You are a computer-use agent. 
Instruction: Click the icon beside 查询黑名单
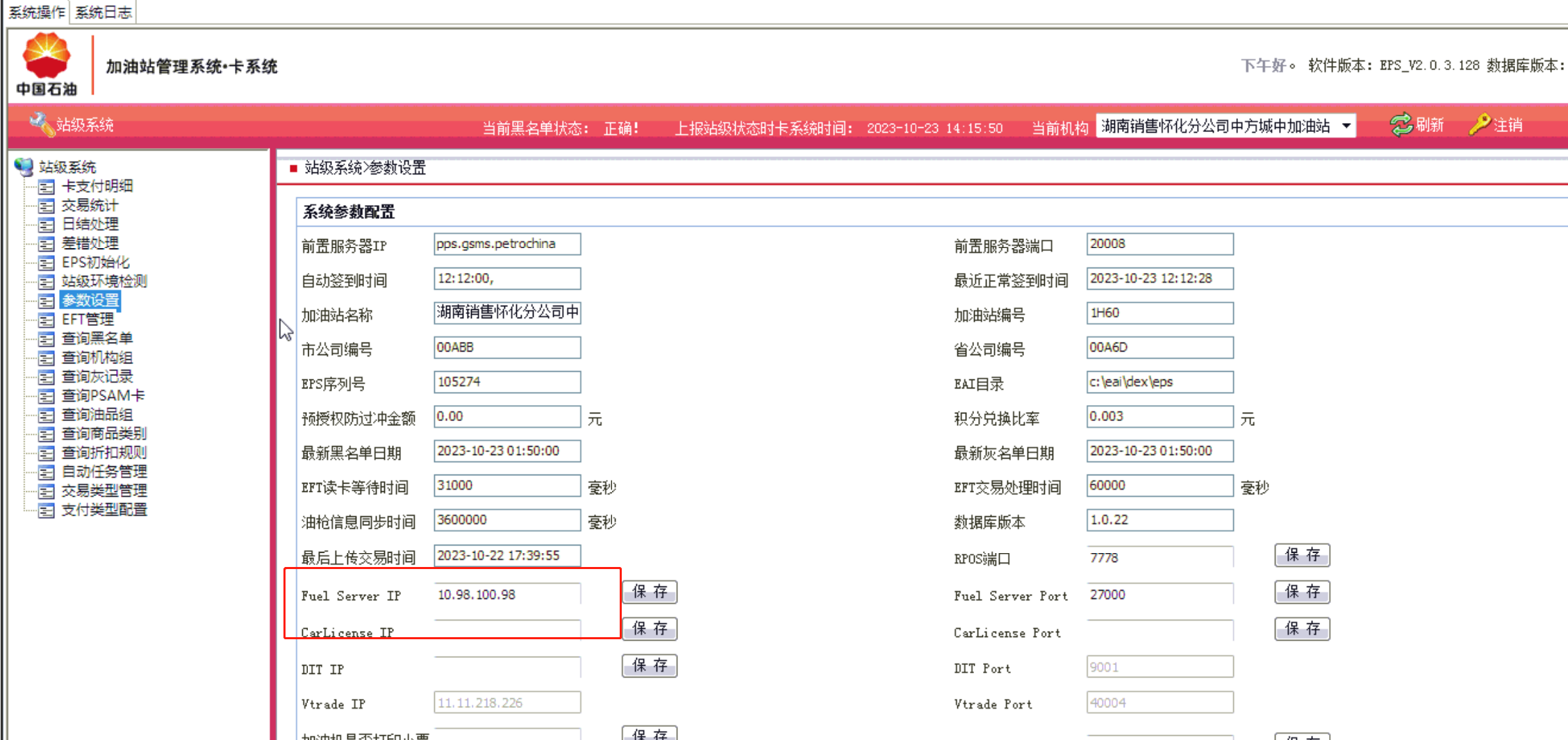(47, 339)
